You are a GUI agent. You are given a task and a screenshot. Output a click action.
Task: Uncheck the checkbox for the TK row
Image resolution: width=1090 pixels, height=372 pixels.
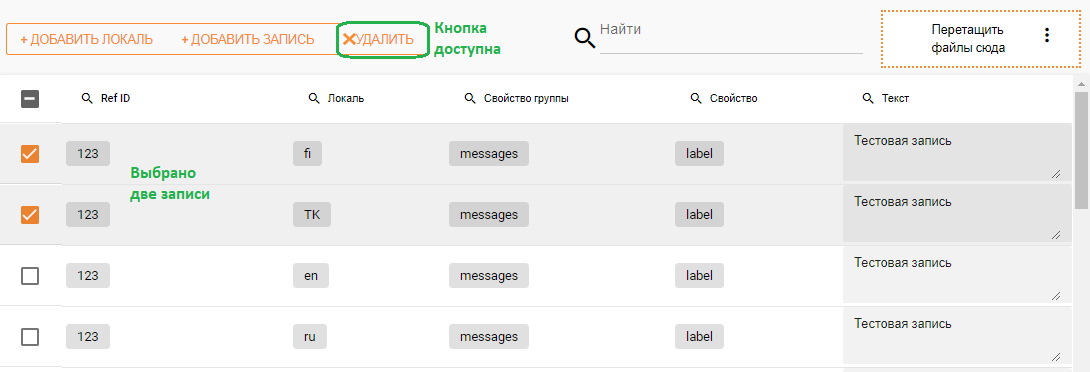tap(30, 215)
